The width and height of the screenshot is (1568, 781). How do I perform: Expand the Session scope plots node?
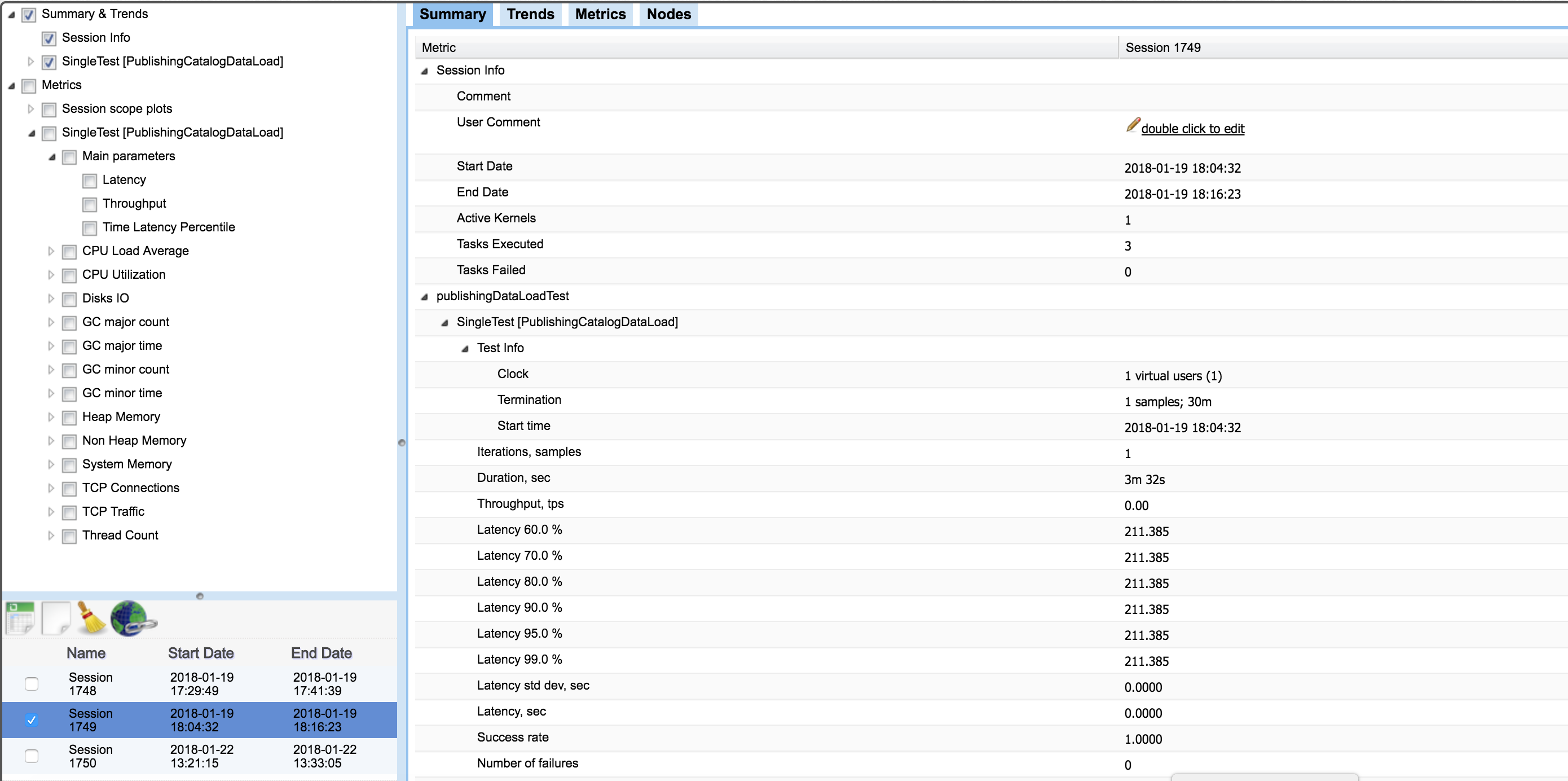pos(30,109)
